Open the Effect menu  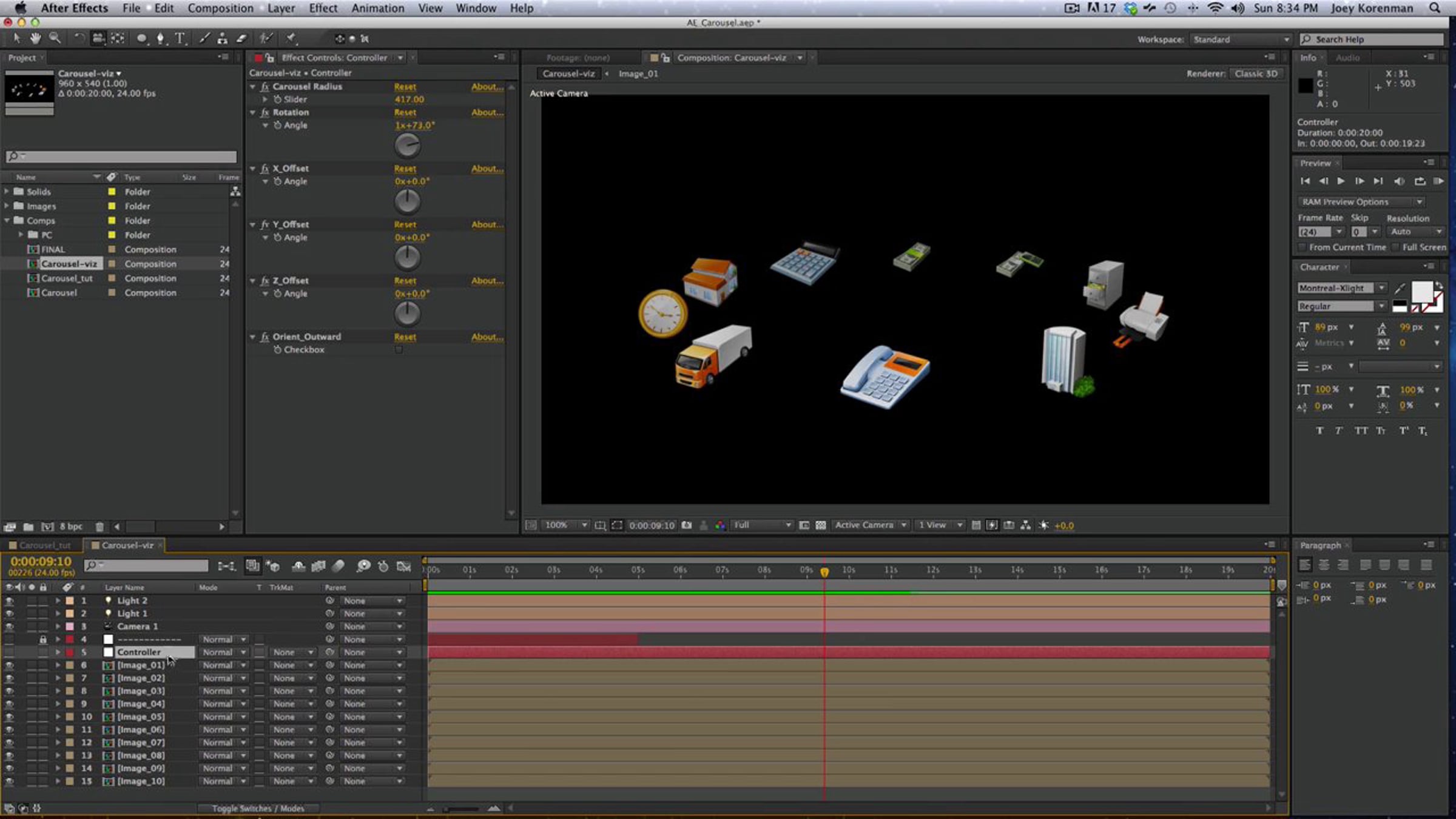pyautogui.click(x=323, y=8)
